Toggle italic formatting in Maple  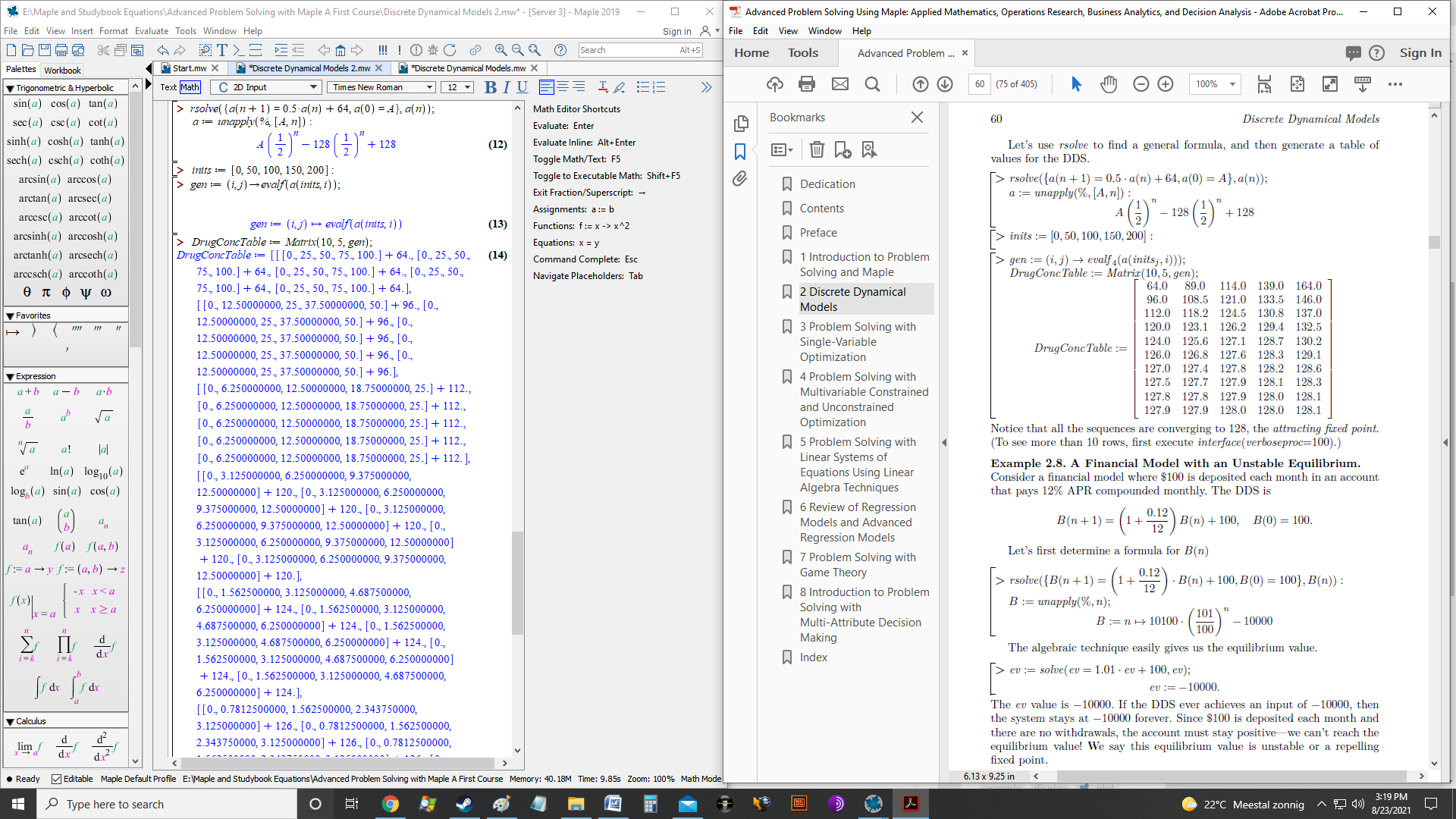[507, 87]
